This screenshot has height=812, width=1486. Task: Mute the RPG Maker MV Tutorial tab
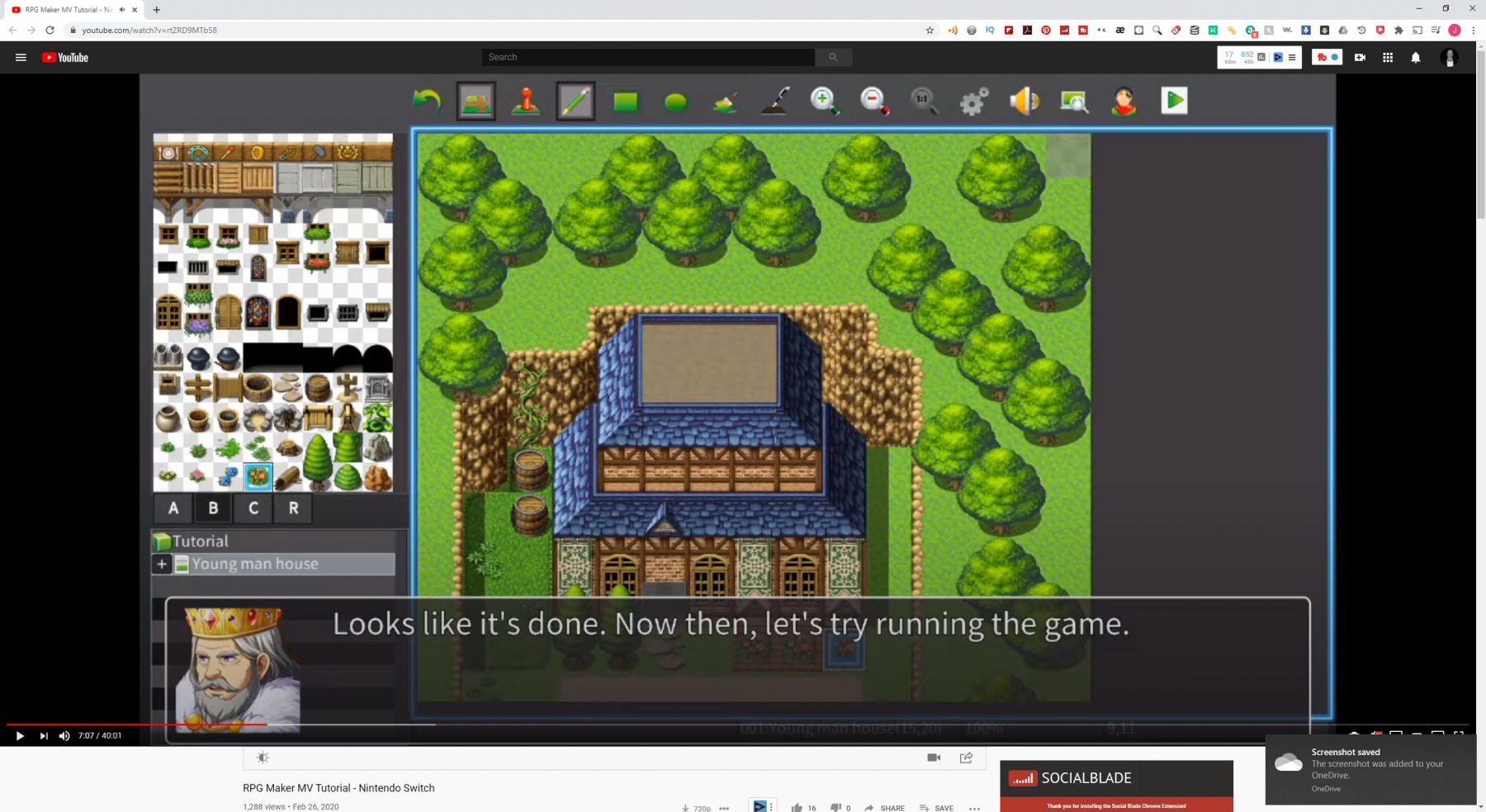point(122,10)
